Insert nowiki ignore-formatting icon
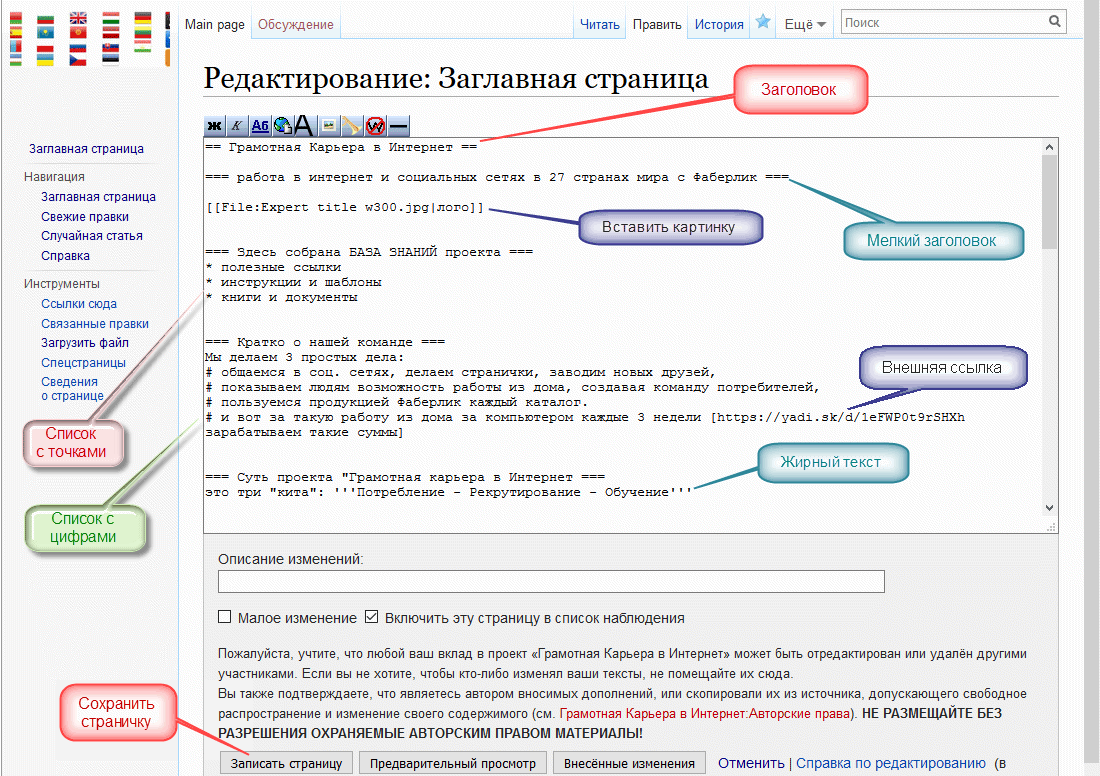The width and height of the screenshot is (1100, 776). (375, 126)
